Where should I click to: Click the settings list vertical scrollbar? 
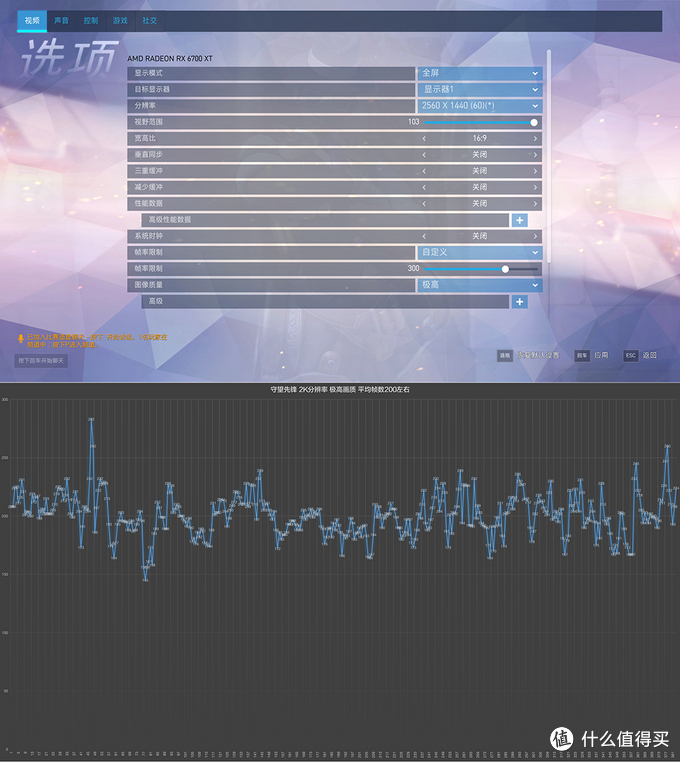click(549, 156)
